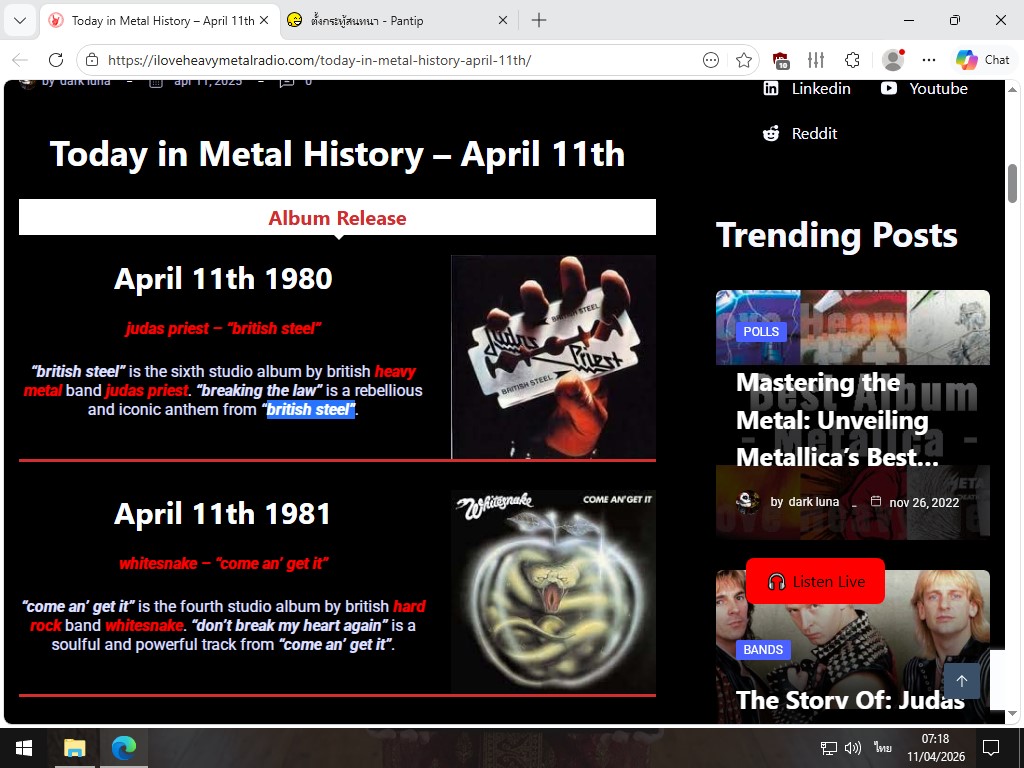Screen dimensions: 1024x768
Task: Visit the Reddit social link
Action: click(800, 133)
